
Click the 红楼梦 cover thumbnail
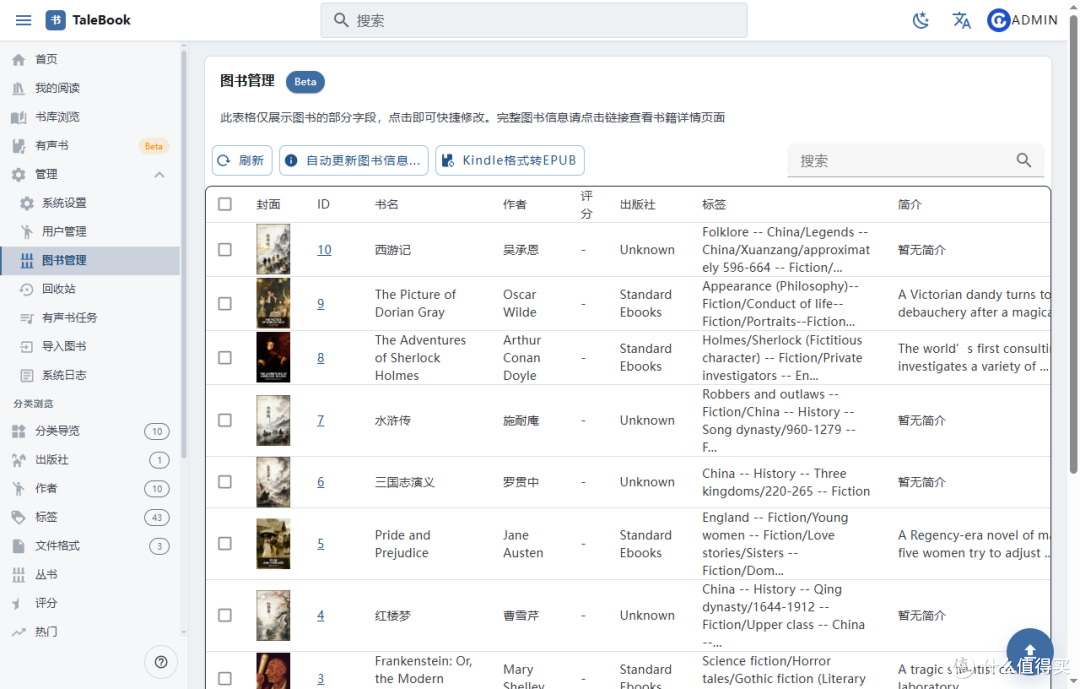273,615
